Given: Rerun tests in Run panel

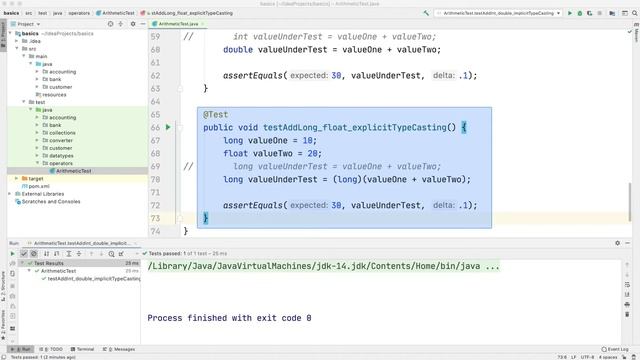Looking at the screenshot, I should [x=12, y=253].
